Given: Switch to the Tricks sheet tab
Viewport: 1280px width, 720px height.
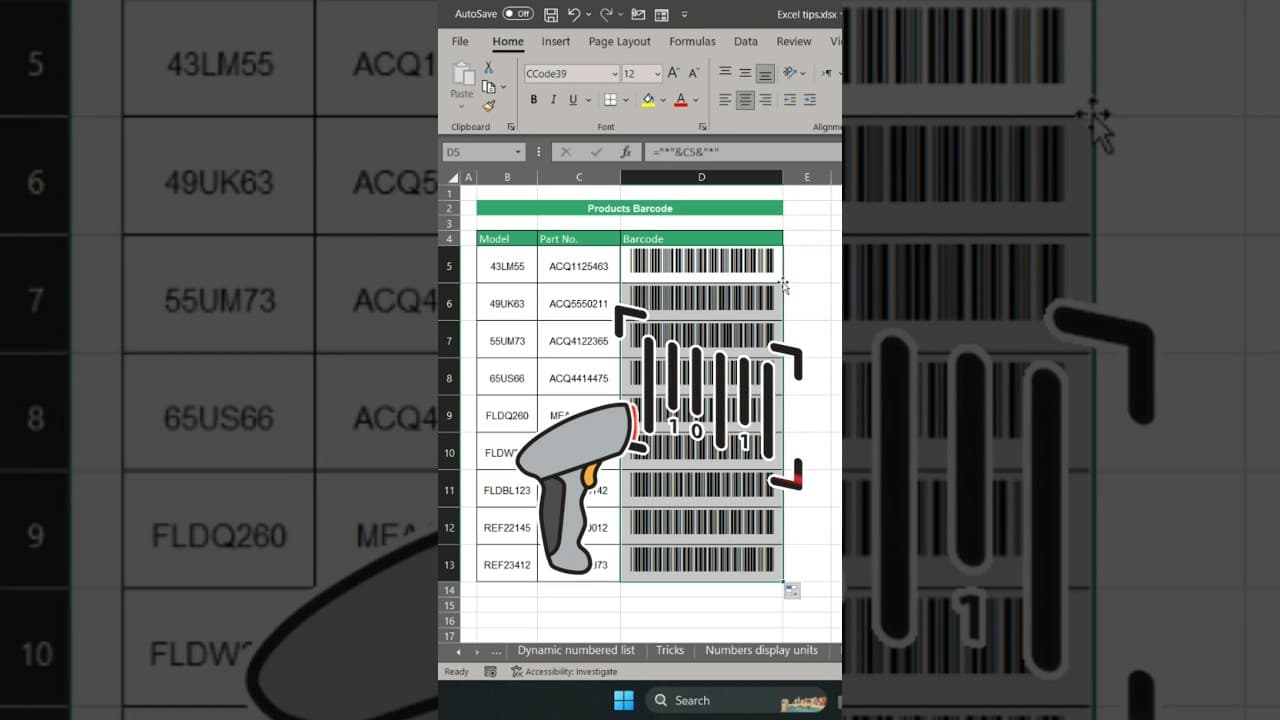Looking at the screenshot, I should coord(670,650).
